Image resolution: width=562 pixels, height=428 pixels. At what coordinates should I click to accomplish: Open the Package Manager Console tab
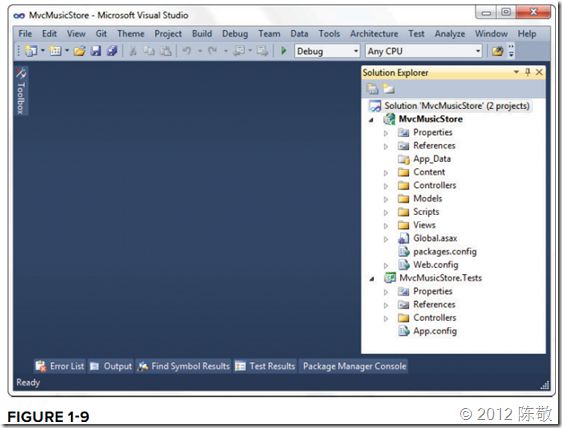click(x=354, y=366)
